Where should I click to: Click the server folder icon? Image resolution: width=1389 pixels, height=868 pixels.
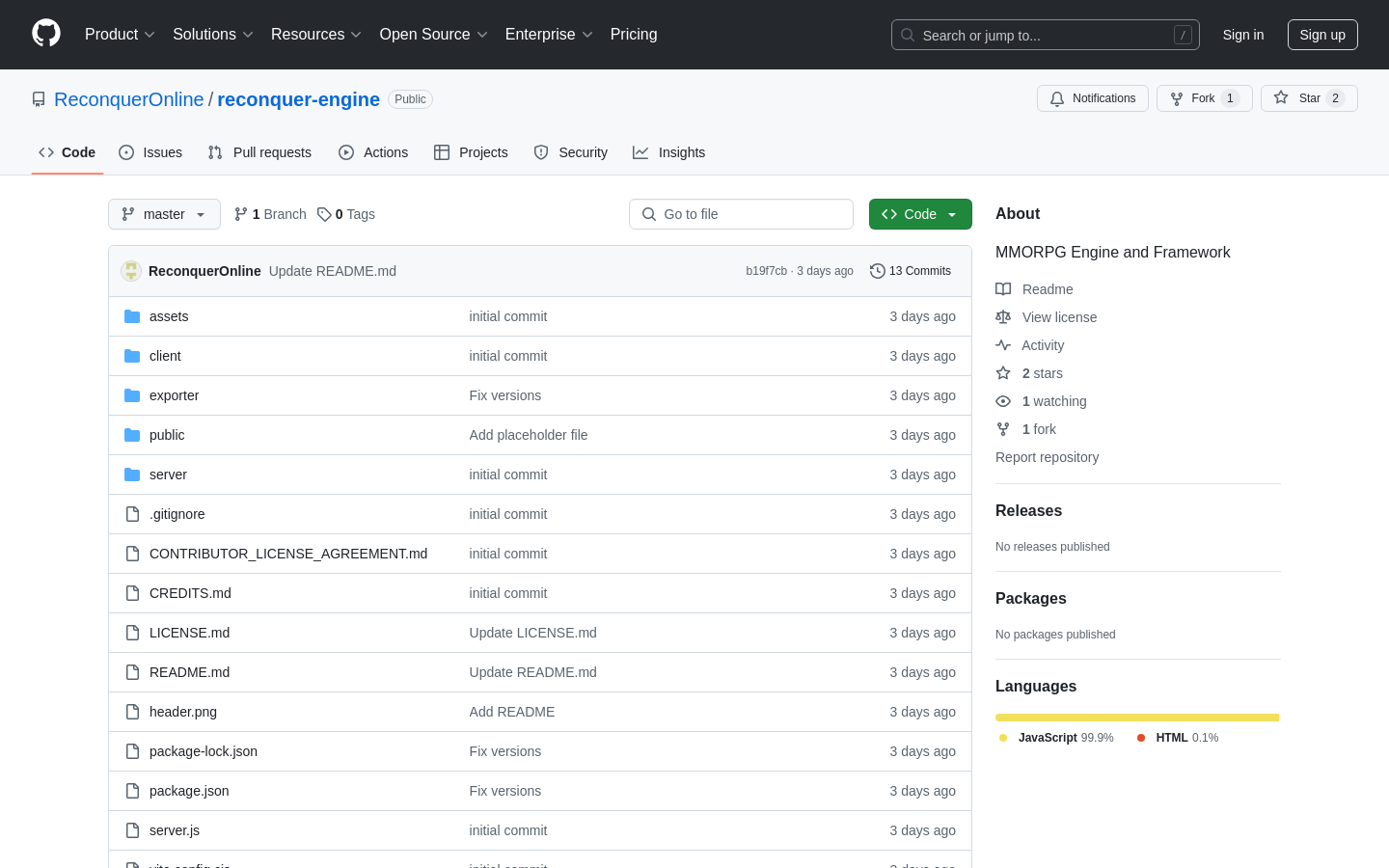pyautogui.click(x=132, y=475)
